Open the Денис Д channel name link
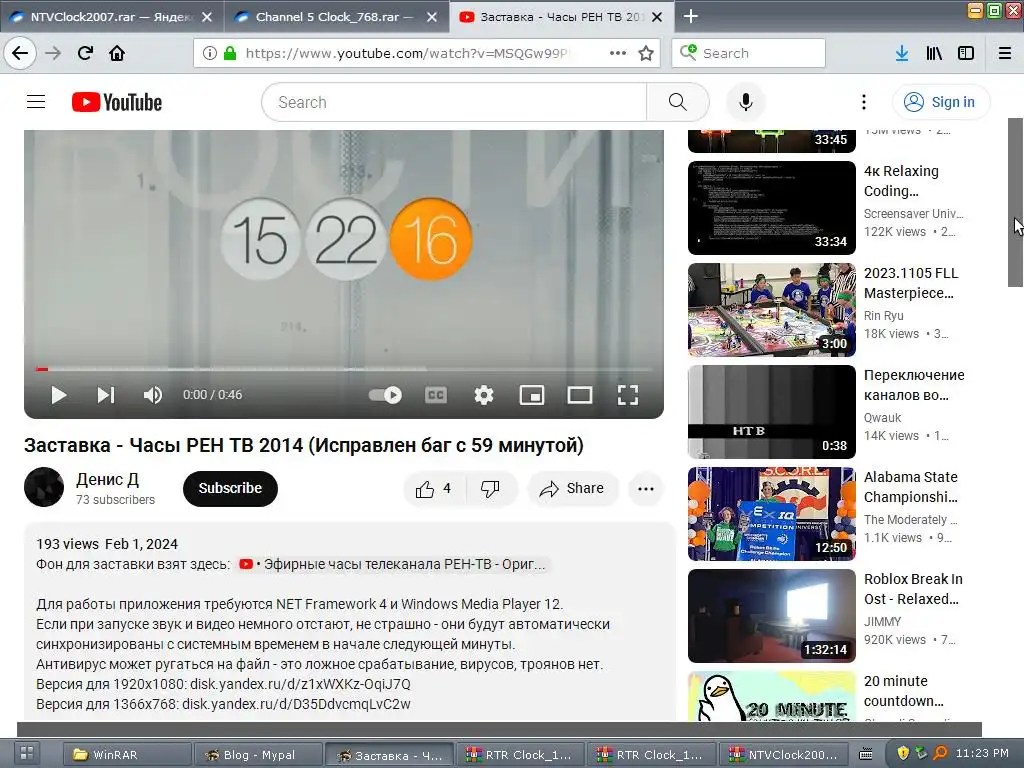Viewport: 1024px width, 768px height. (107, 479)
